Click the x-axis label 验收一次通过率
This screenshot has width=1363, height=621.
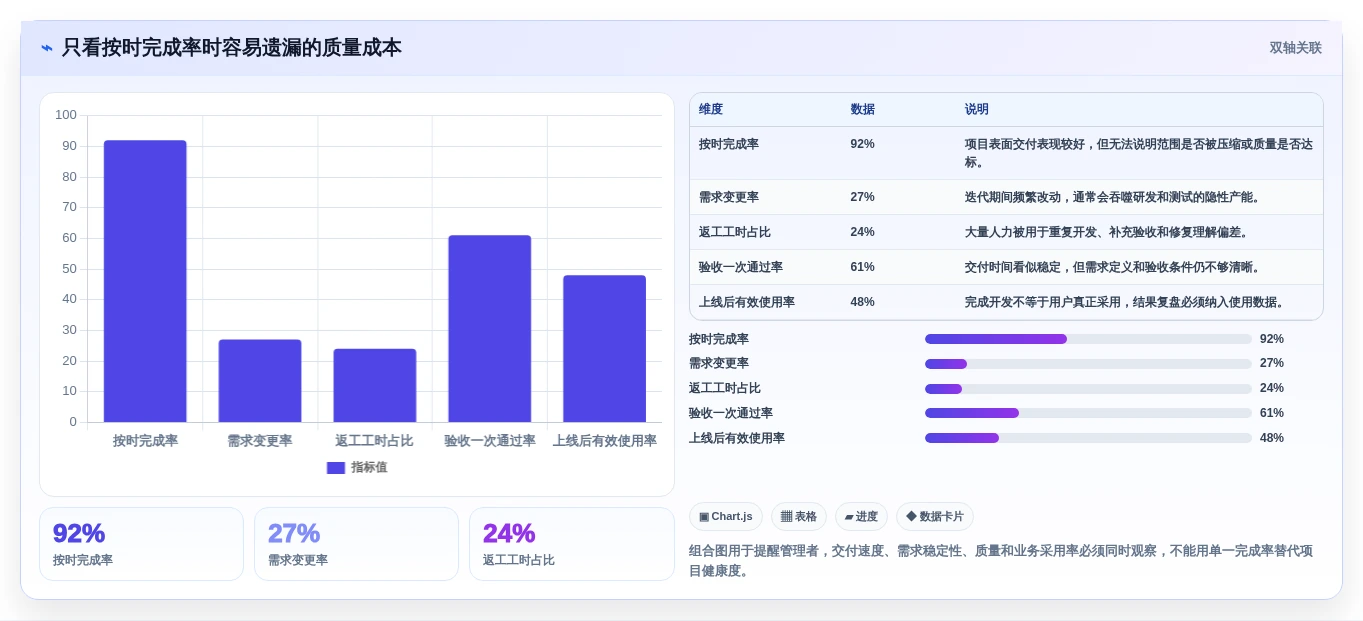[x=490, y=441]
